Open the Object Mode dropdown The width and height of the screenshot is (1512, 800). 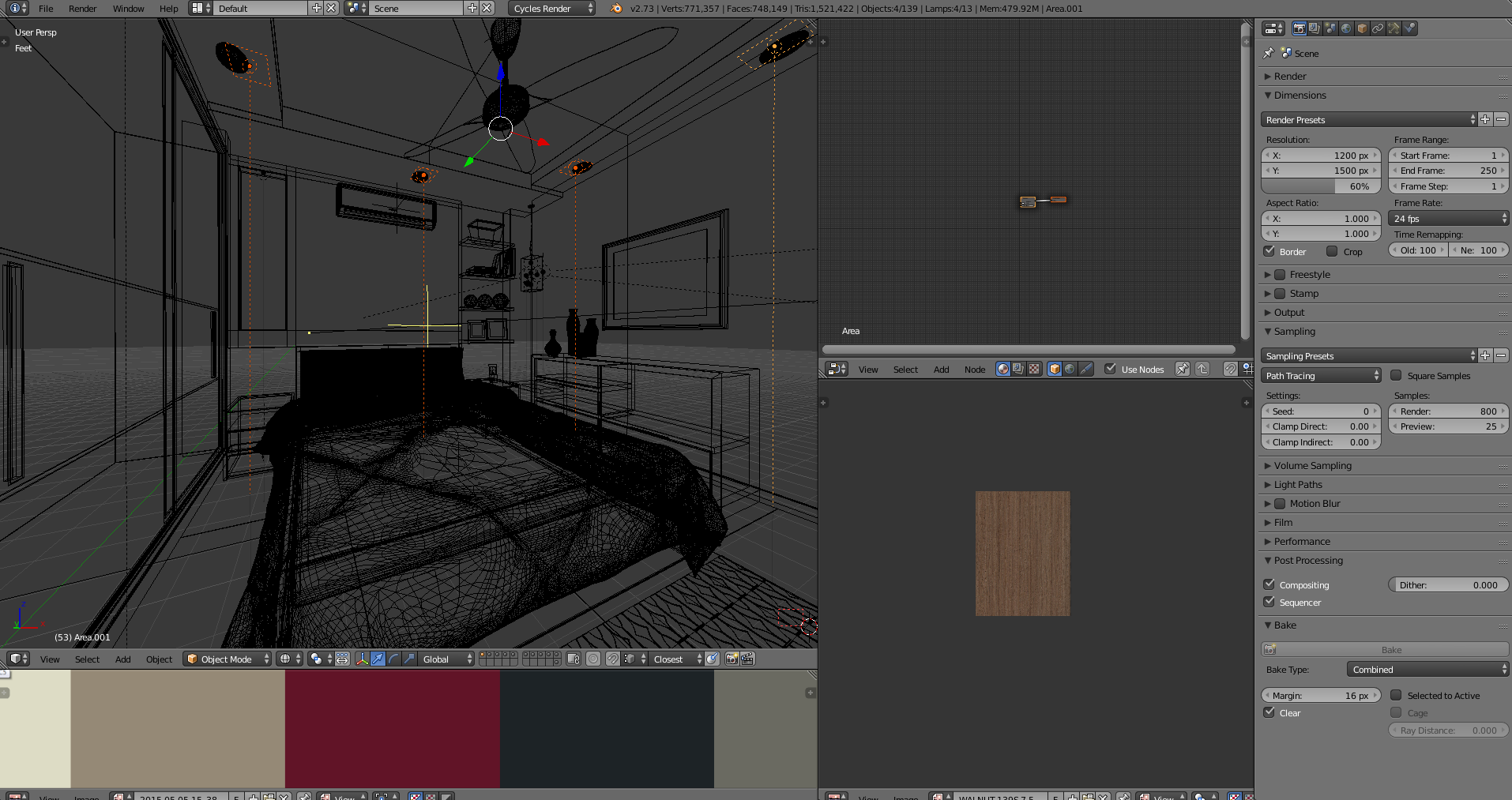pyautogui.click(x=228, y=659)
